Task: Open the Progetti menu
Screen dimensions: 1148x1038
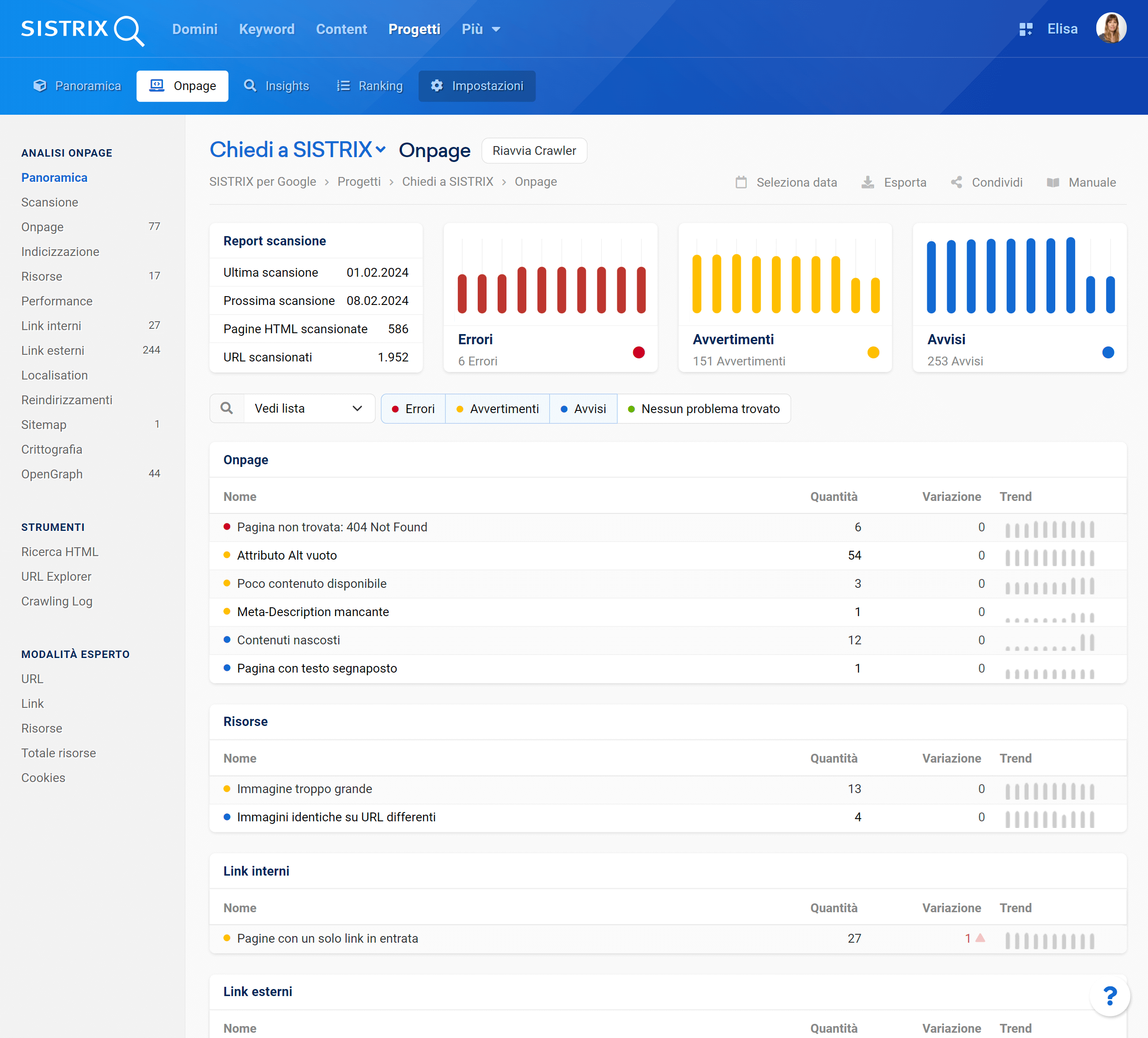Action: [415, 29]
